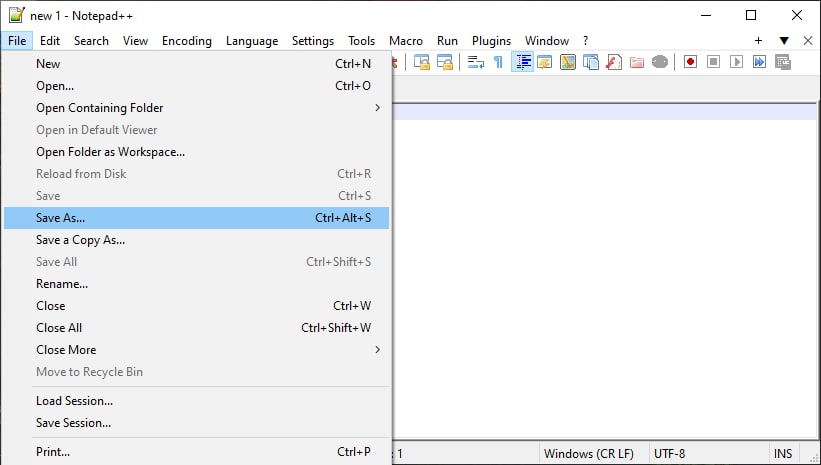Open the Run menu
Viewport: 821px width, 465px height.
[x=447, y=41]
